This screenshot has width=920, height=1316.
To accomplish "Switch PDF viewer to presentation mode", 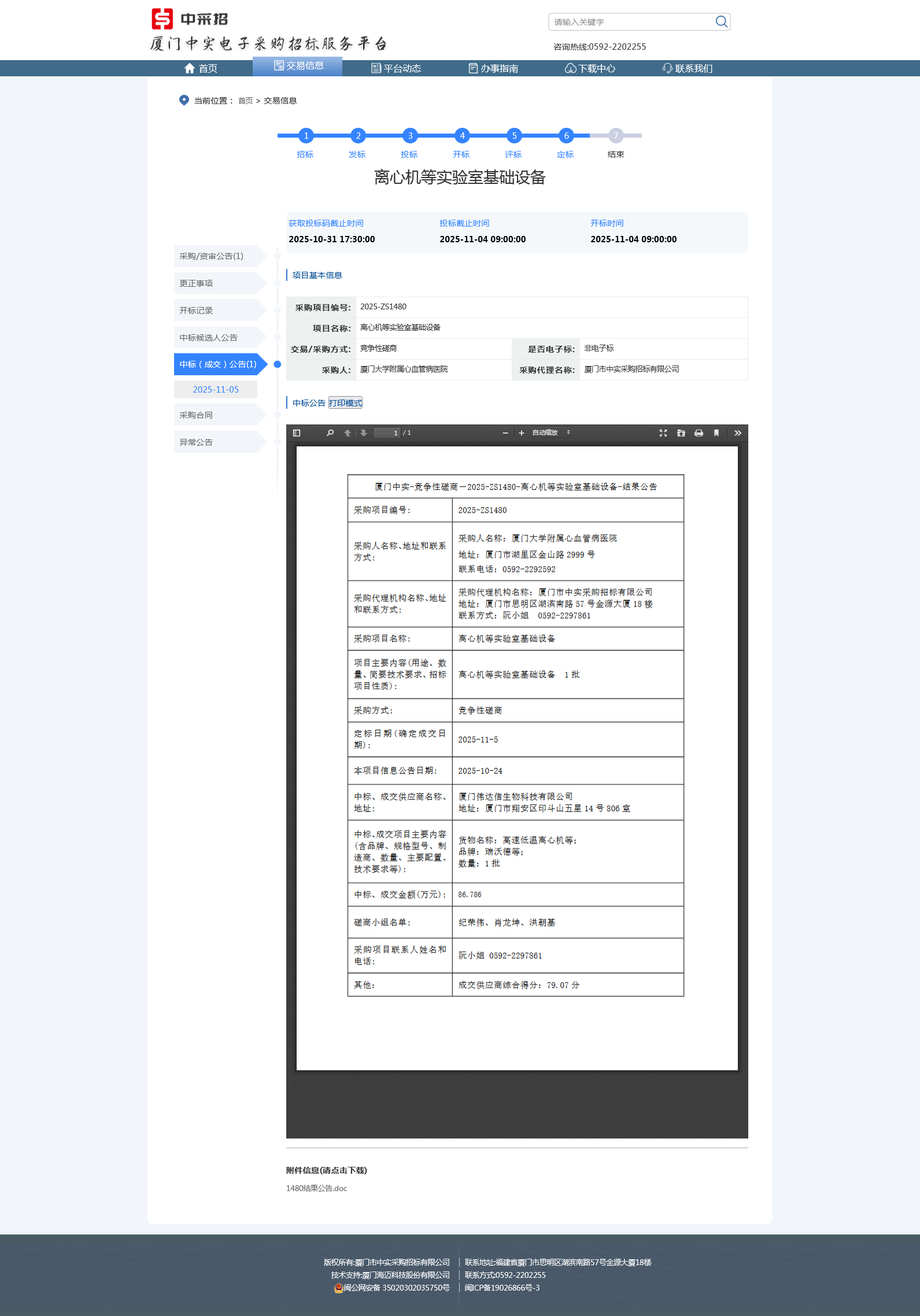I will tap(663, 433).
